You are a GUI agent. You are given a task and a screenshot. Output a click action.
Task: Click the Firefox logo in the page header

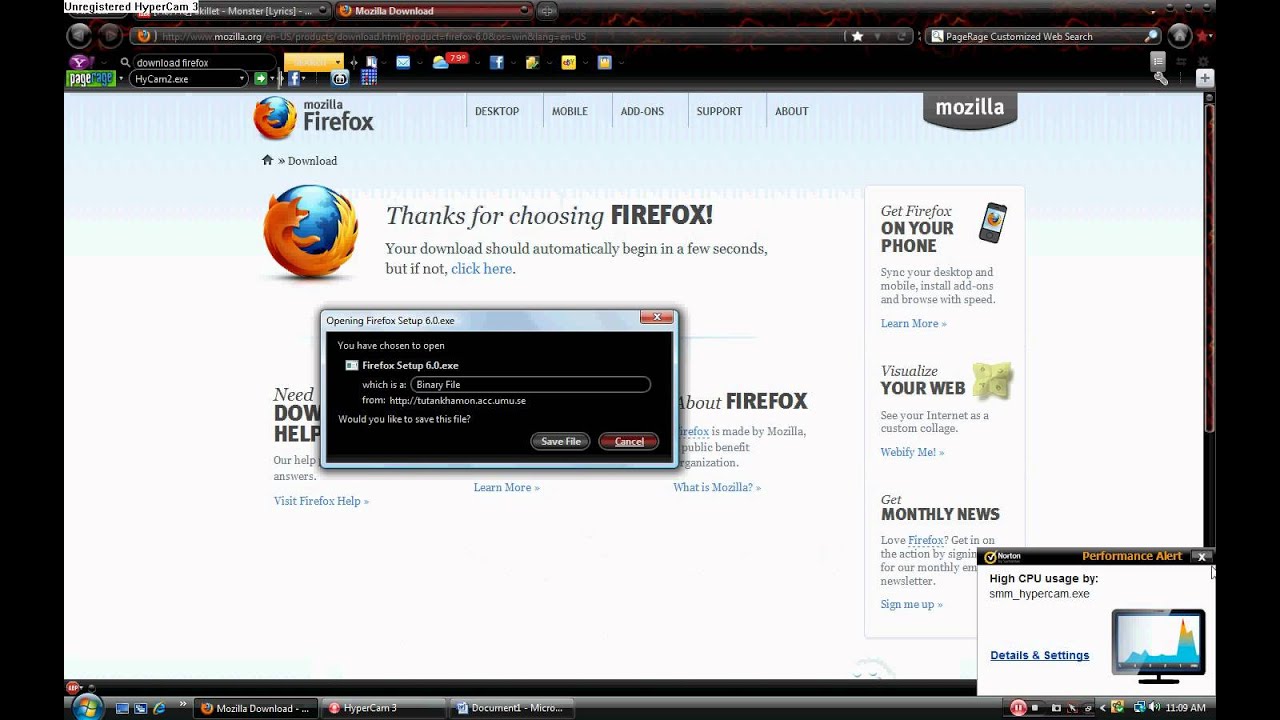click(313, 118)
